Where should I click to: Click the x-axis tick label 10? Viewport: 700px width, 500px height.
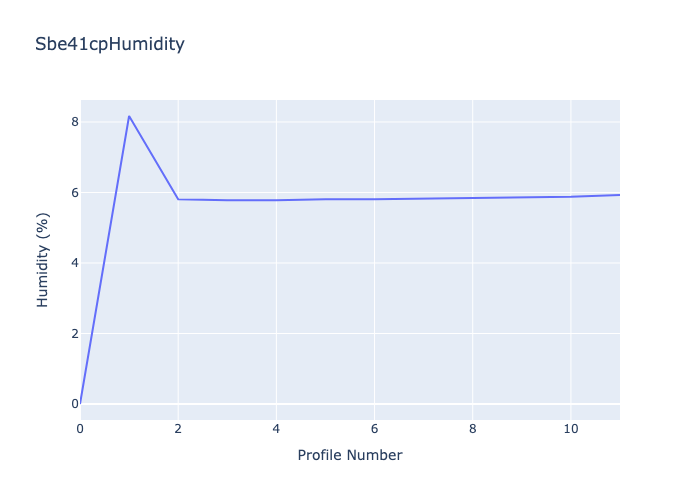pyautogui.click(x=570, y=429)
